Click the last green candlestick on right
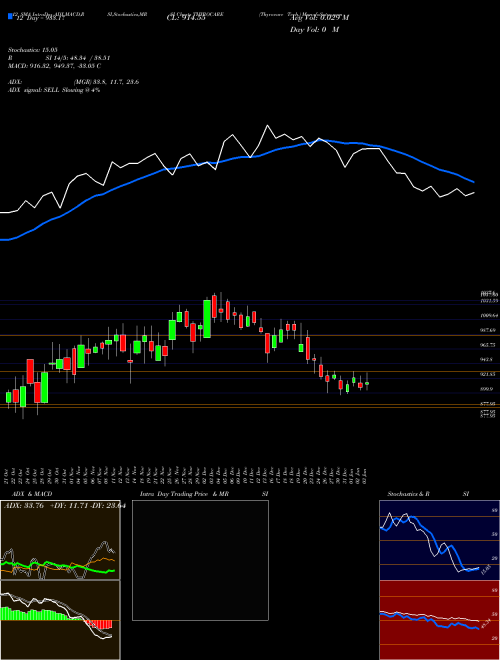 point(367,383)
